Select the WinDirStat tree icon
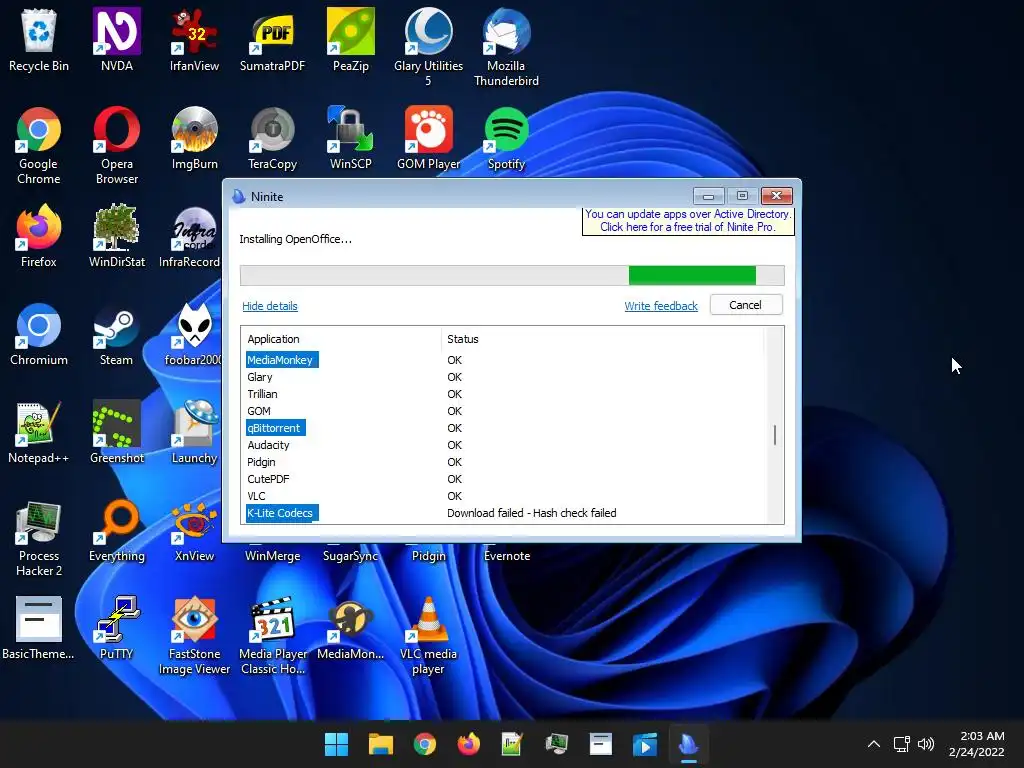1024x768 pixels. click(117, 236)
